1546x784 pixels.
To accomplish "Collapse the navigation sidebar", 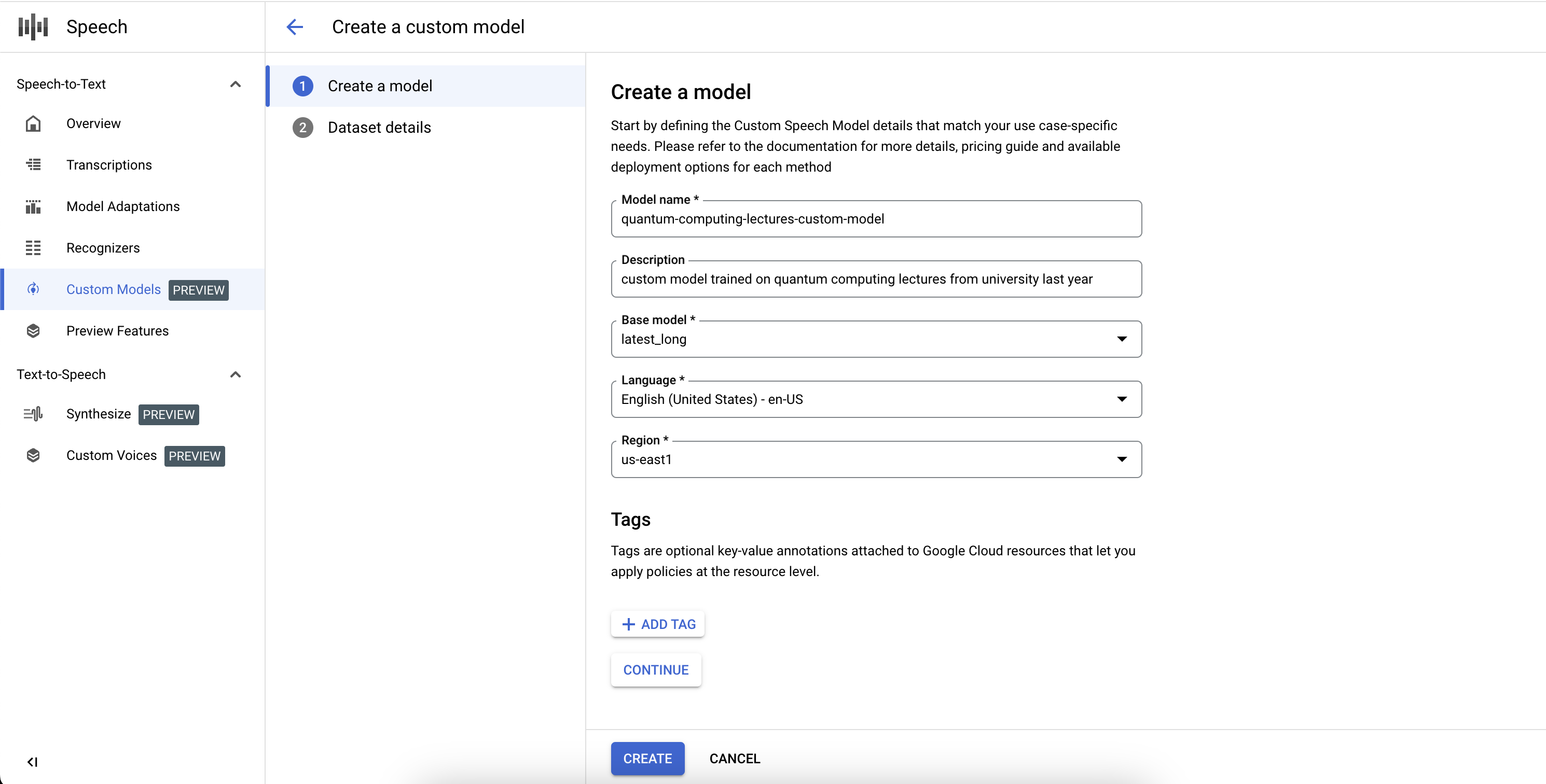I will click(33, 762).
